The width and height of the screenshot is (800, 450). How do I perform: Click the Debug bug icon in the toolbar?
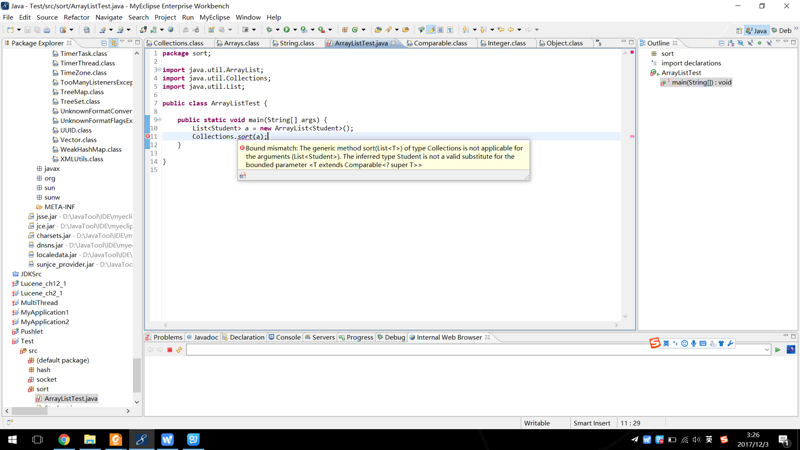[269, 30]
